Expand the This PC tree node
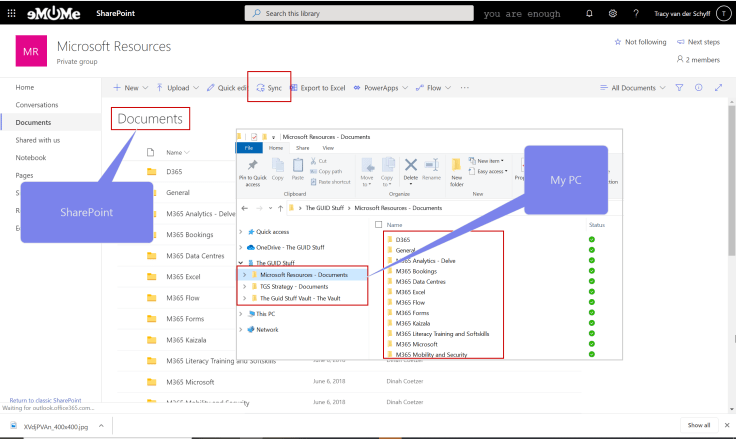Viewport: 736px width, 439px height. [240, 313]
